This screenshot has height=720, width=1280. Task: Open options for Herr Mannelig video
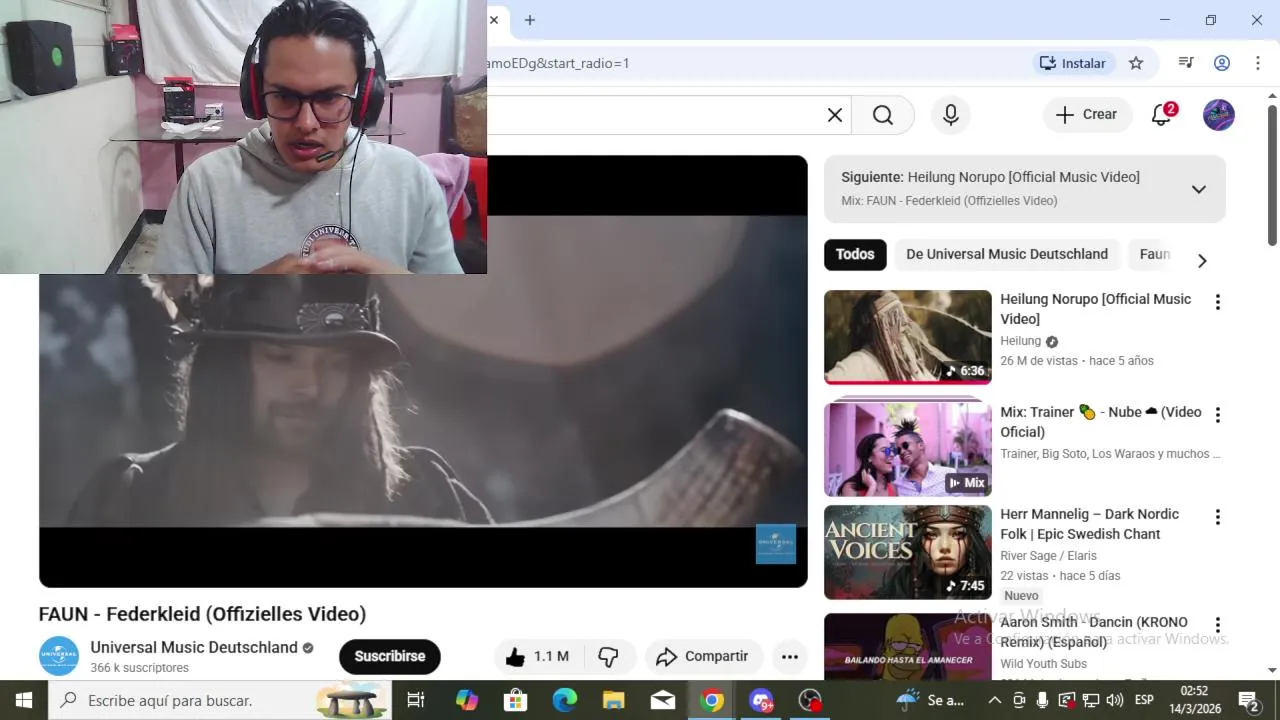pos(1218,517)
